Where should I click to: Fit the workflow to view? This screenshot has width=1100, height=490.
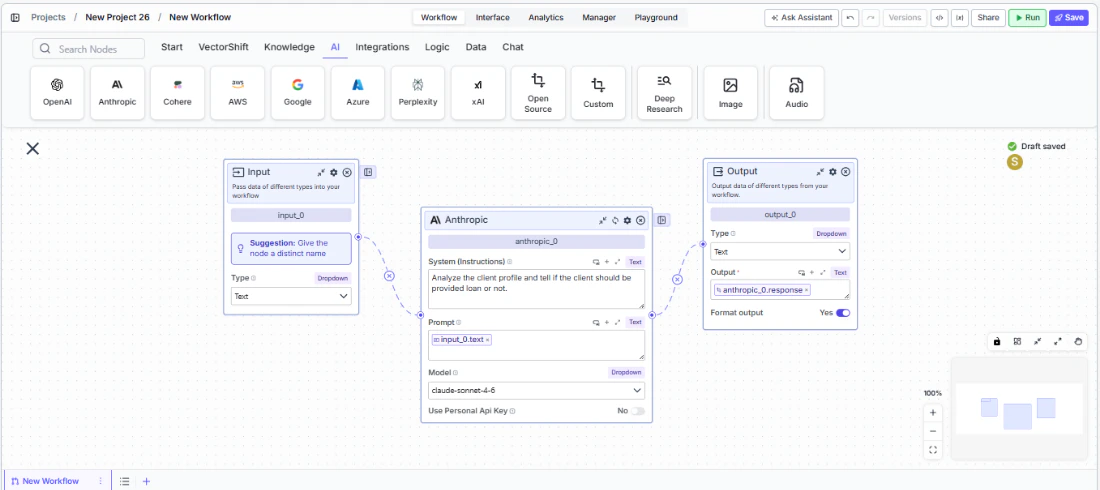pyautogui.click(x=933, y=450)
